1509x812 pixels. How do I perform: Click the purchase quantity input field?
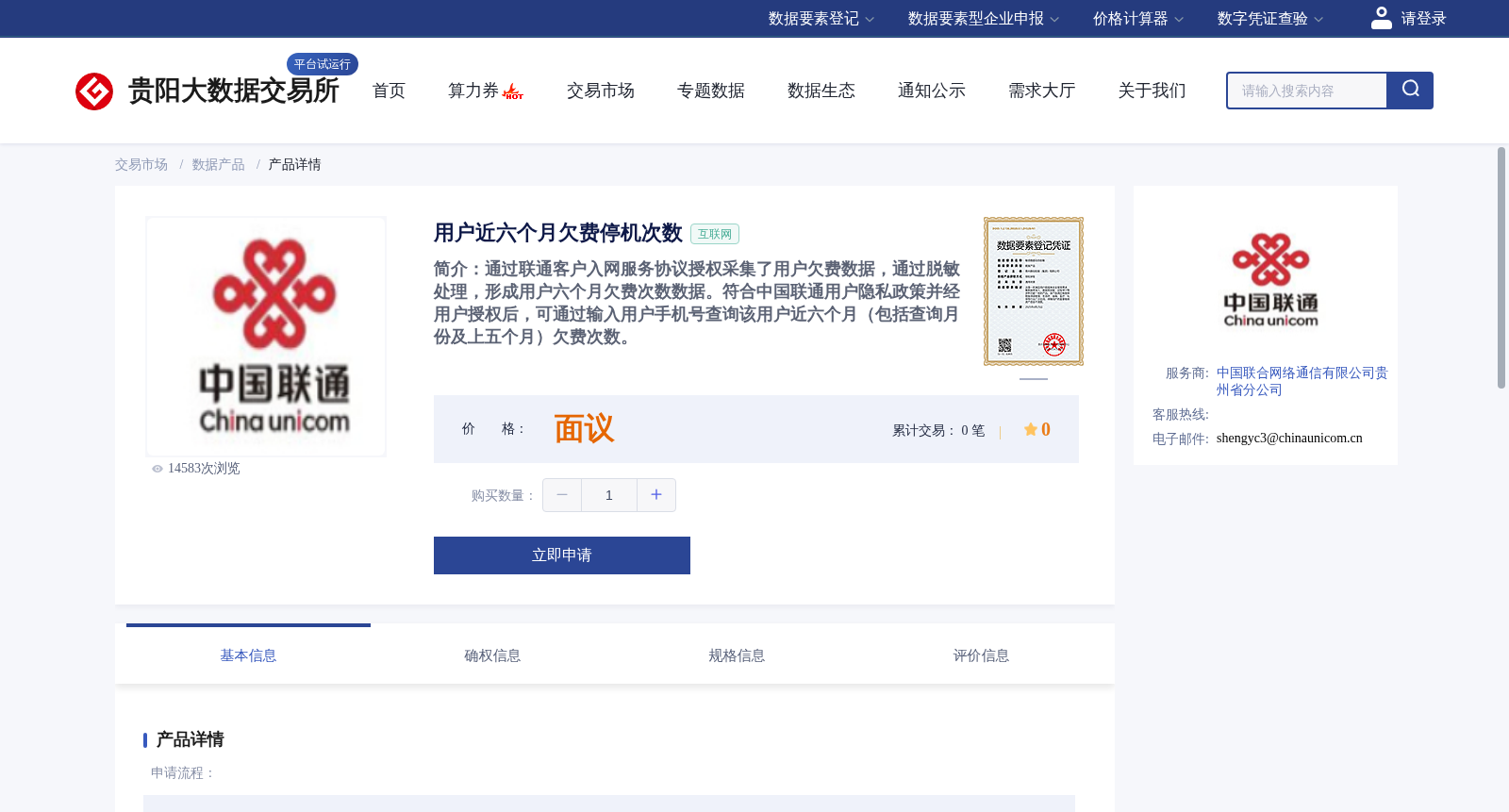[609, 495]
